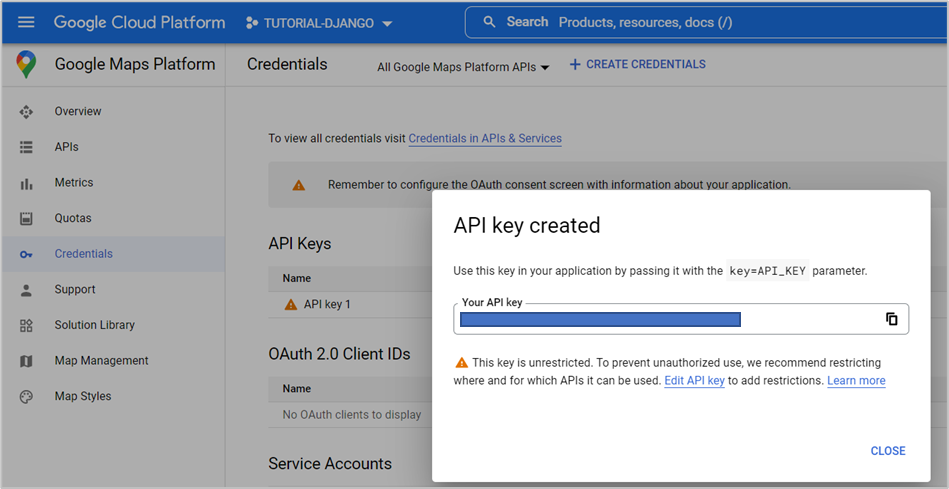
Task: Open API key 1 in the table
Action: [x=327, y=304]
